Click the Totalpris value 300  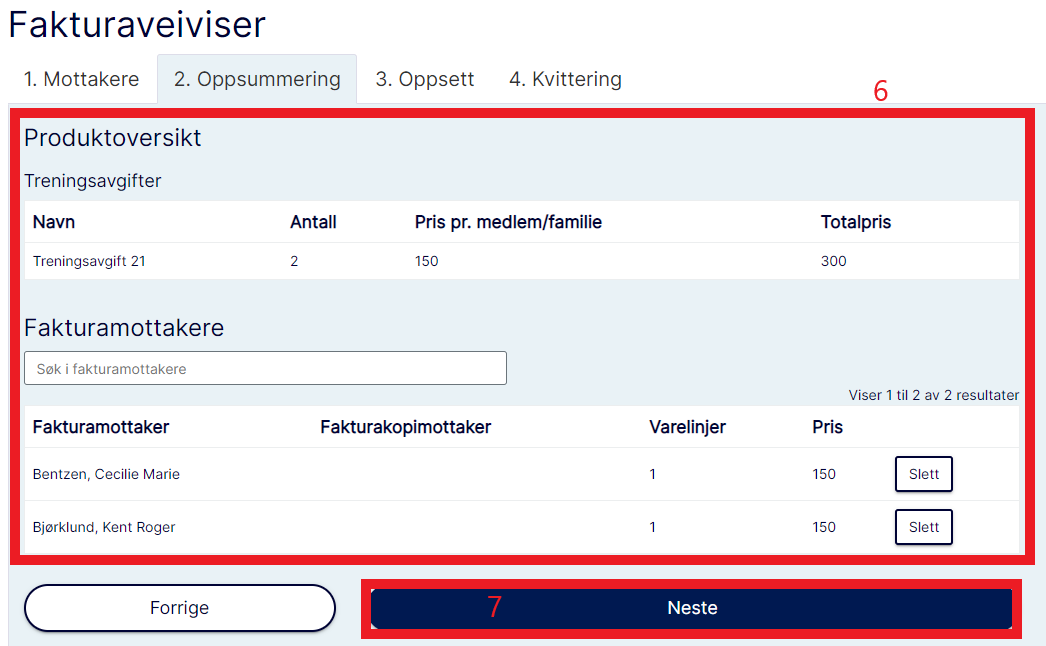[833, 261]
